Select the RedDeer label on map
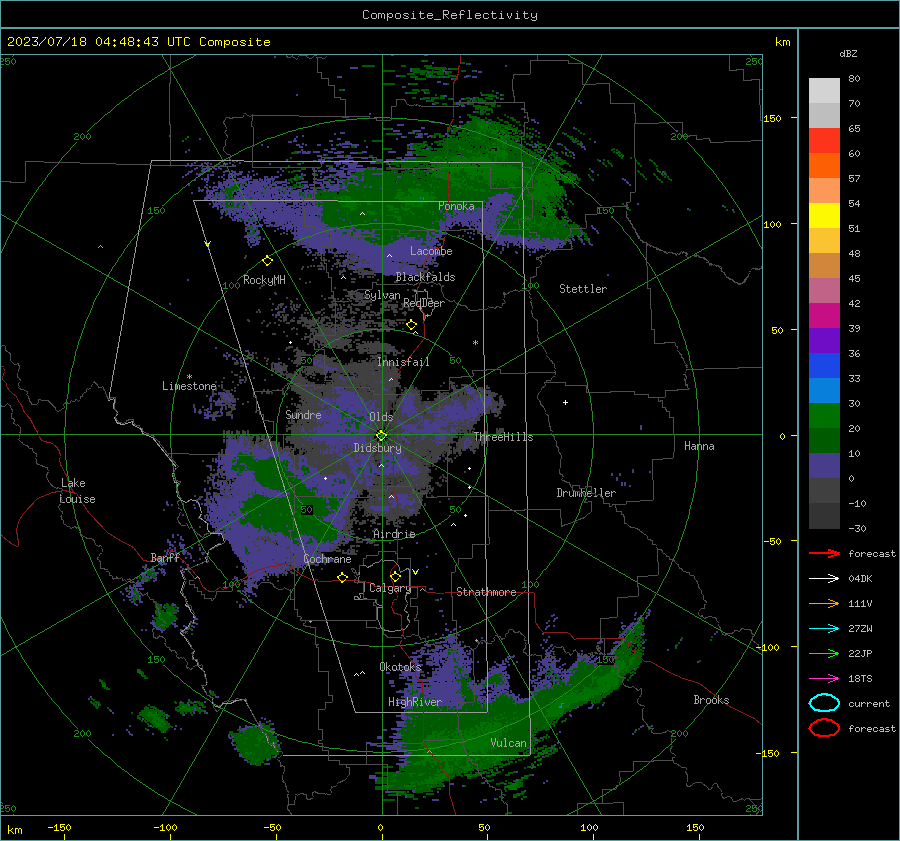 424,303
